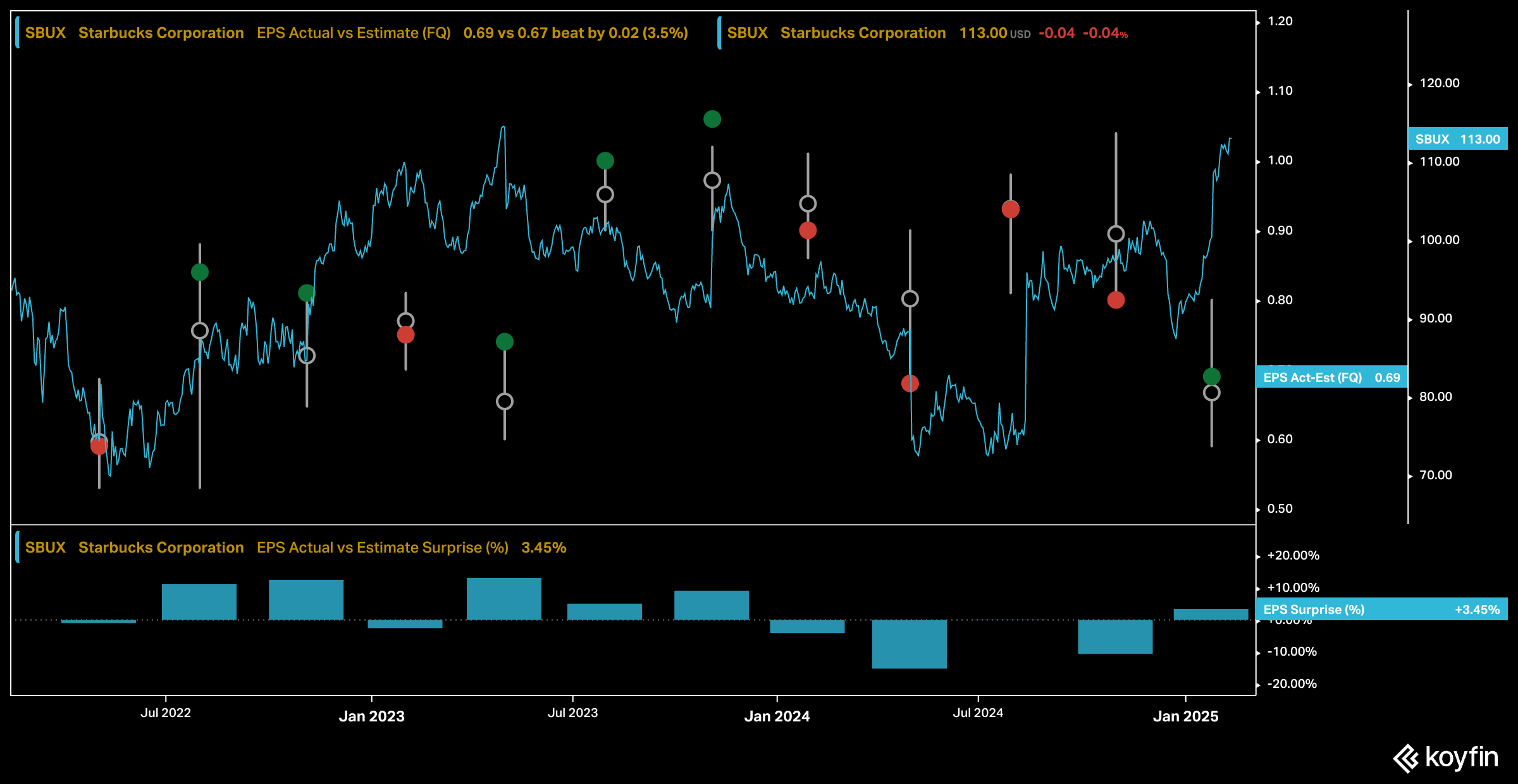Click the Jan 2025 time axis label
The height and width of the screenshot is (784, 1518).
click(x=1185, y=716)
